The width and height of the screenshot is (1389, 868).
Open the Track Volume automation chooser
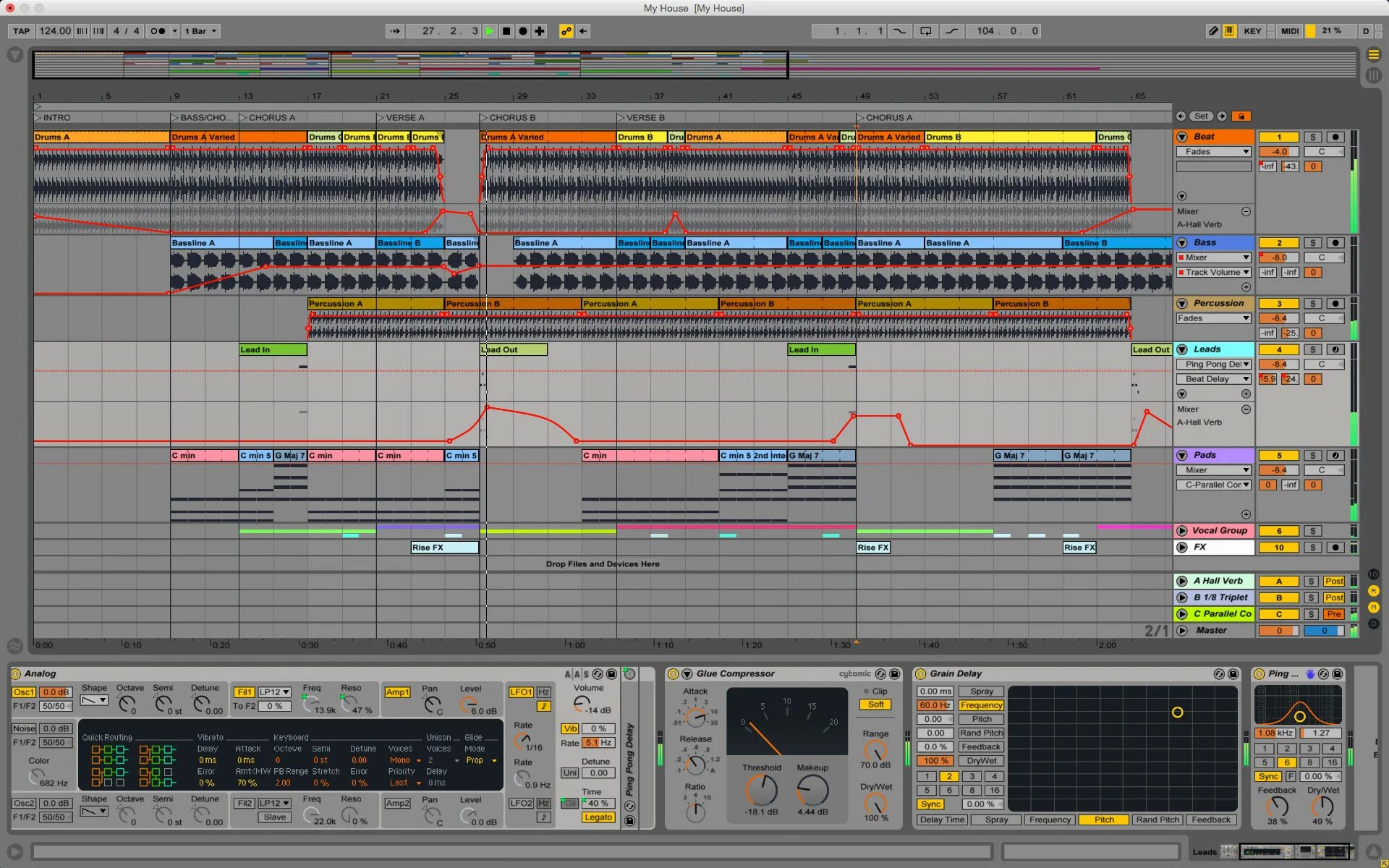coord(1215,273)
